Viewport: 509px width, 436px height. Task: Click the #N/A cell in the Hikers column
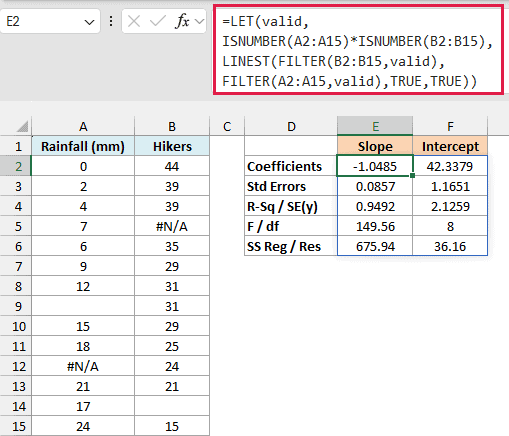click(x=172, y=226)
